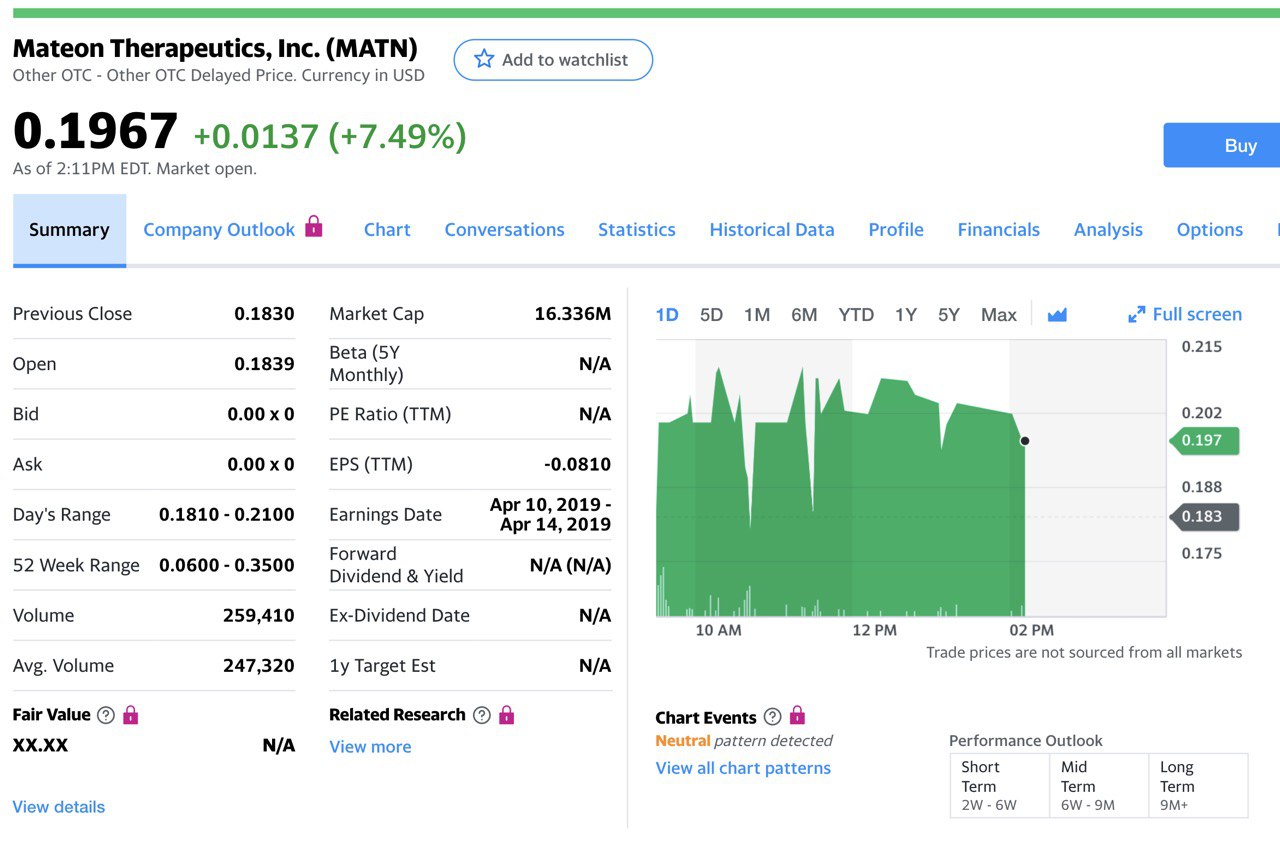The height and width of the screenshot is (845, 1280).
Task: Open the Historical Data tab
Action: tap(772, 230)
